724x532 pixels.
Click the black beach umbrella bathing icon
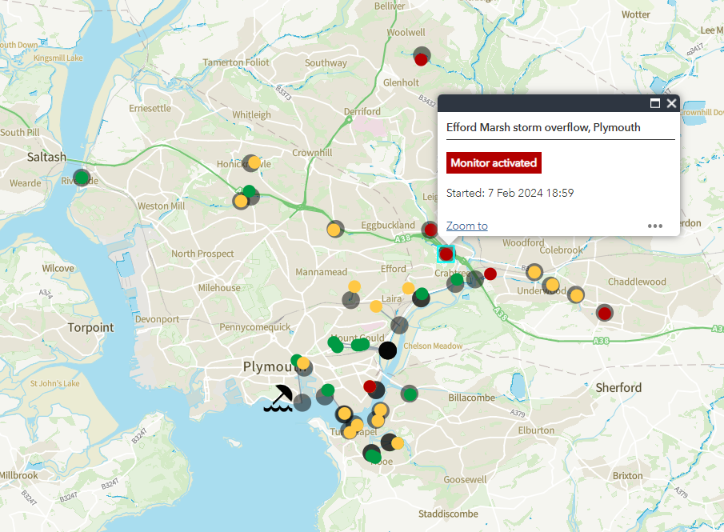(x=278, y=398)
